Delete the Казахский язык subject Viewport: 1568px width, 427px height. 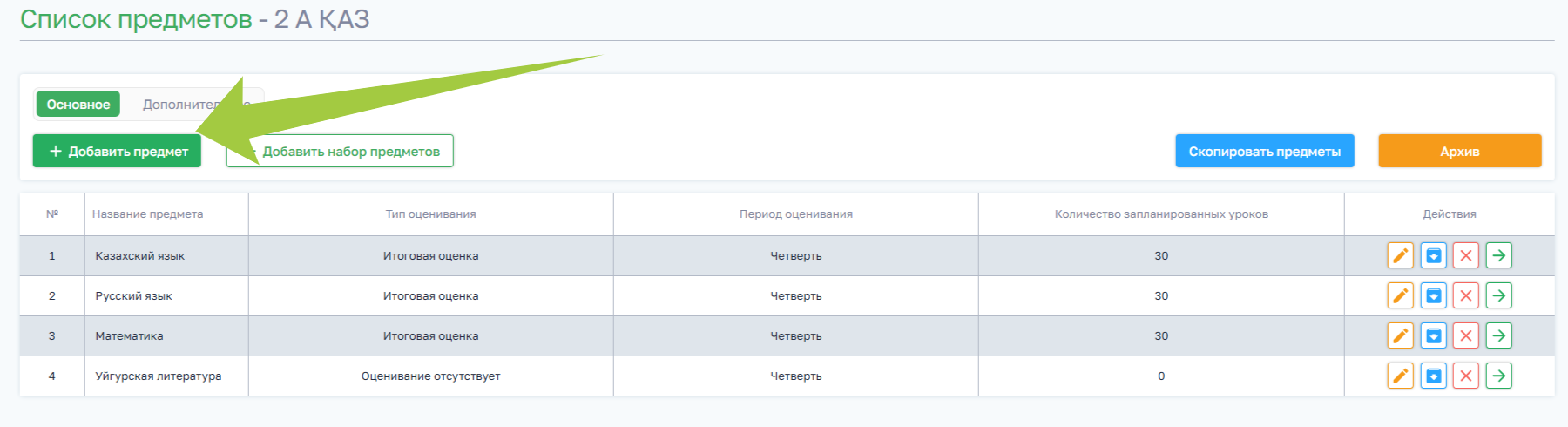coord(1466,255)
